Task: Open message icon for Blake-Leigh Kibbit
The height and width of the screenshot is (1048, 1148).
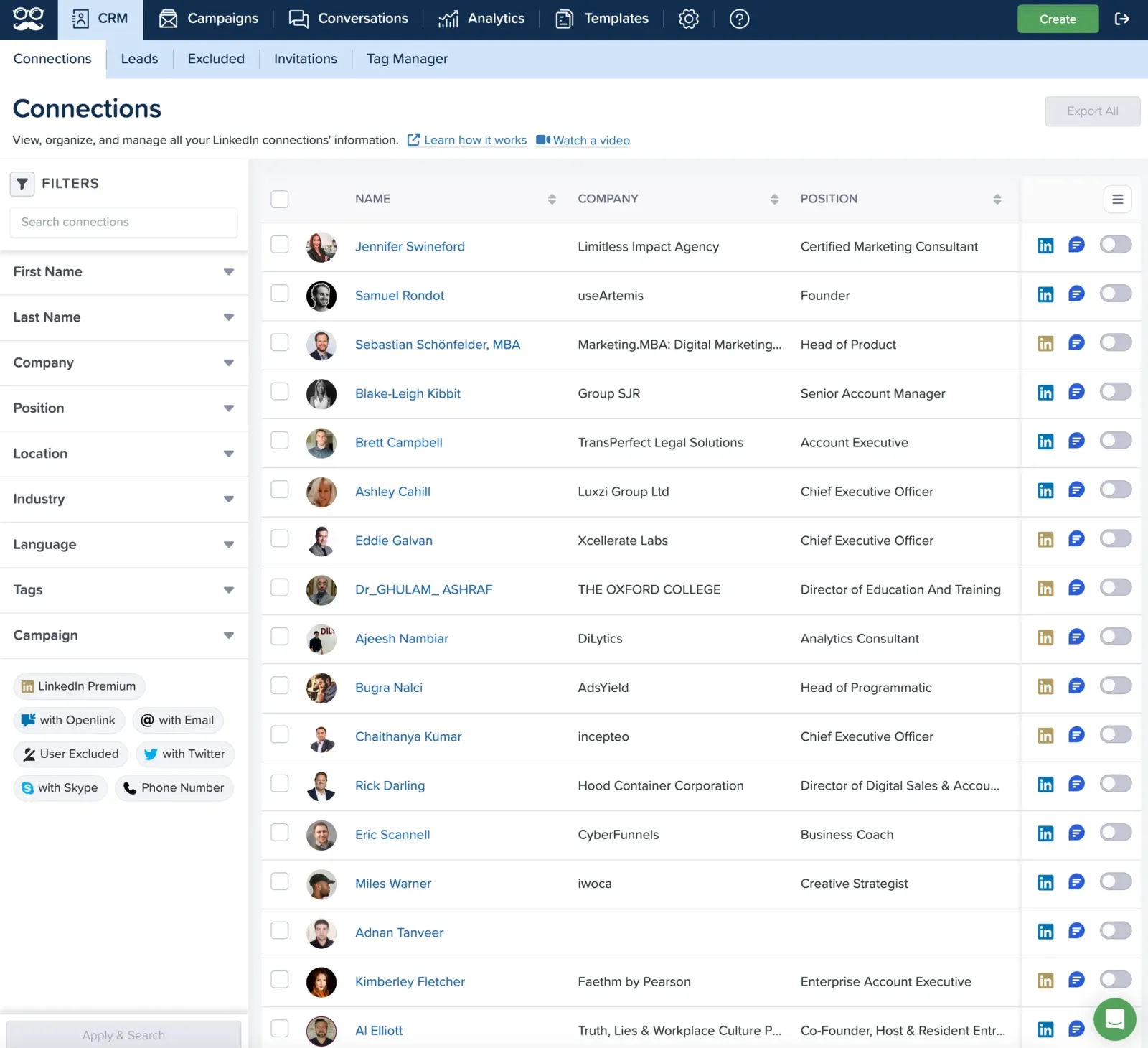Action: click(x=1076, y=392)
